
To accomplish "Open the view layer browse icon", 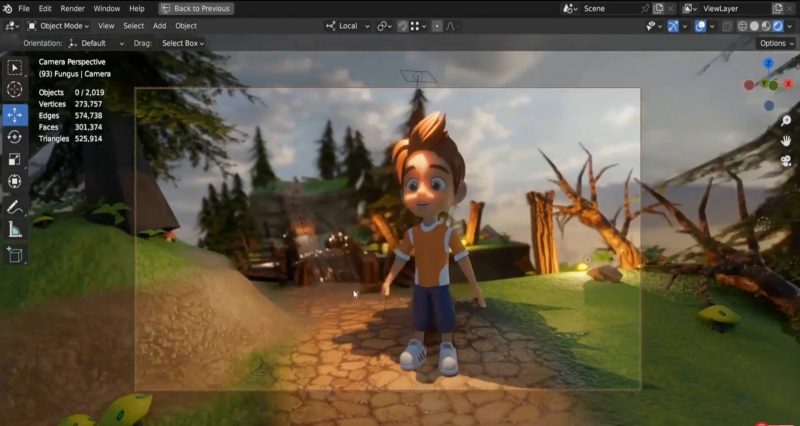I will 689,9.
